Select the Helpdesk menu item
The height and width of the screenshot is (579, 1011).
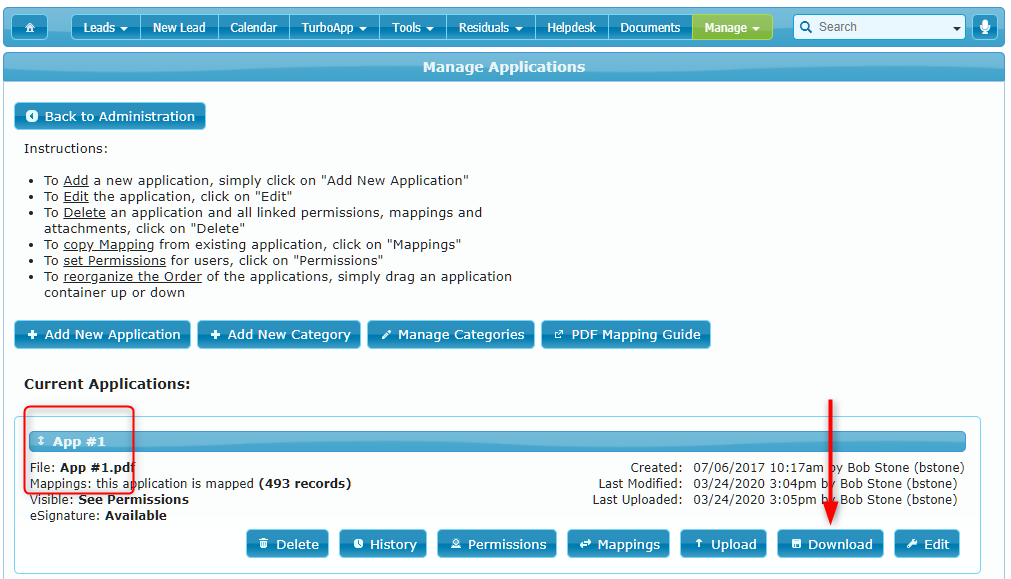[x=571, y=27]
